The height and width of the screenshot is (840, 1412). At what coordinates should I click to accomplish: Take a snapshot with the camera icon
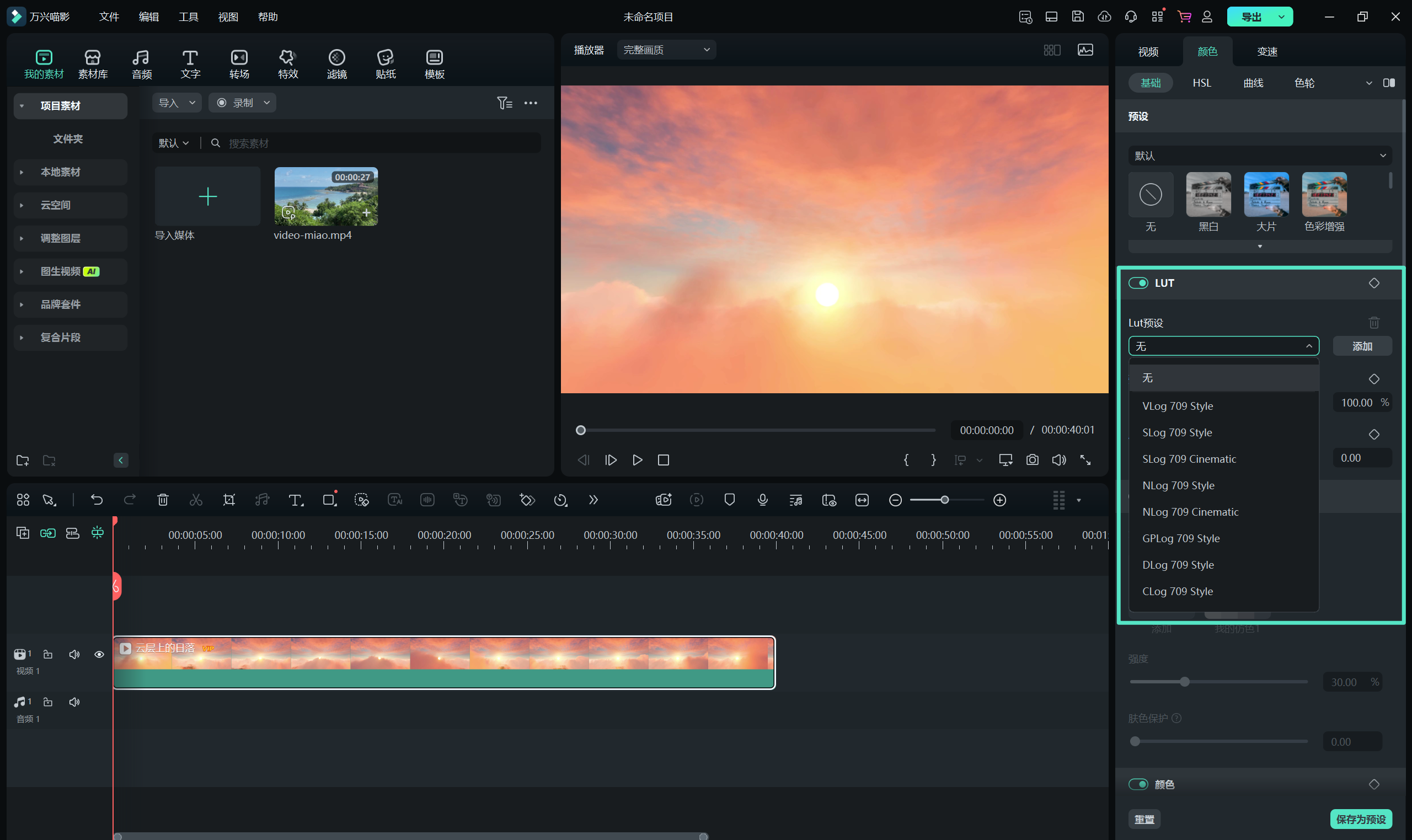(1033, 459)
